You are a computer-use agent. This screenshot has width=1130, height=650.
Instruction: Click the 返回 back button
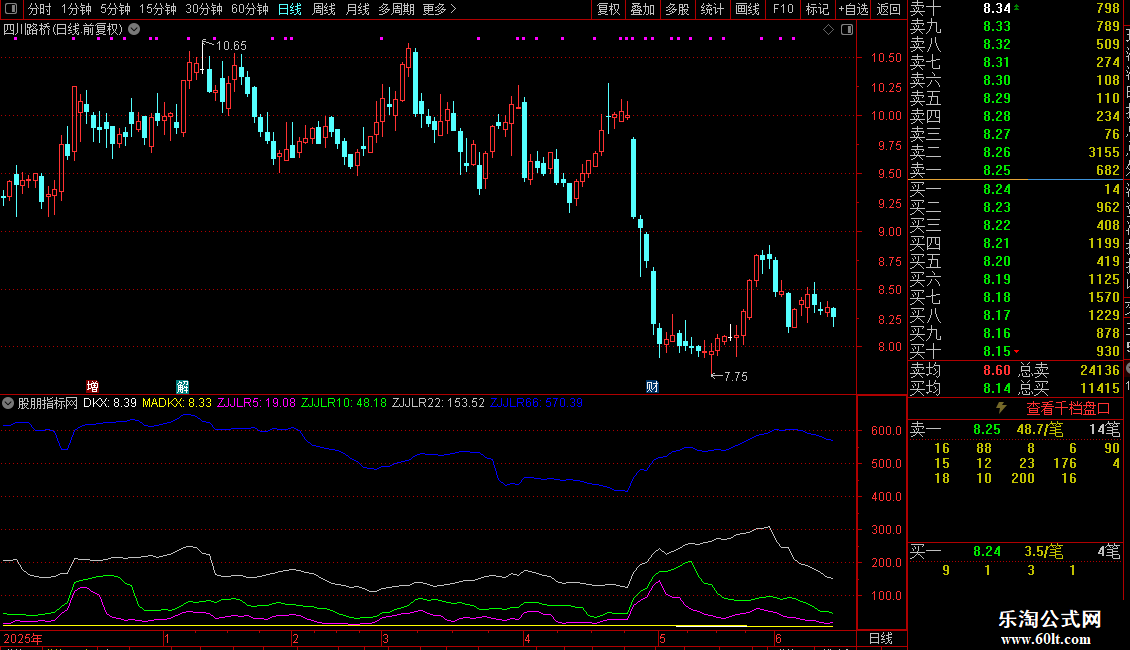(889, 9)
